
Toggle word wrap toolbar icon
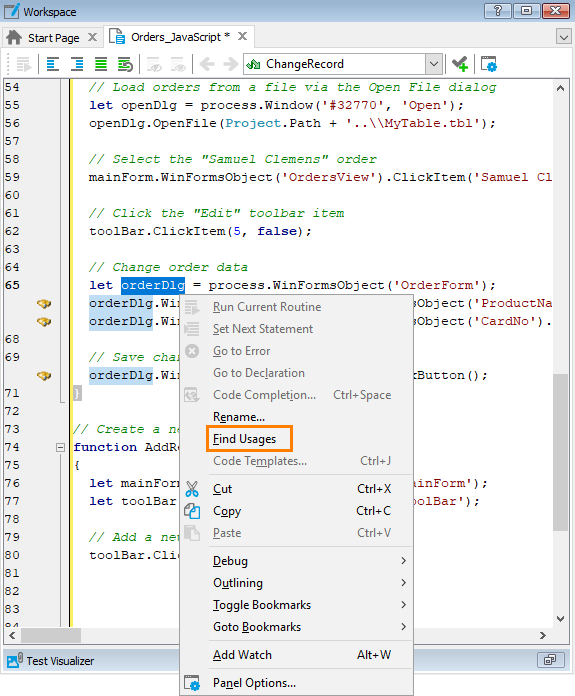125,64
